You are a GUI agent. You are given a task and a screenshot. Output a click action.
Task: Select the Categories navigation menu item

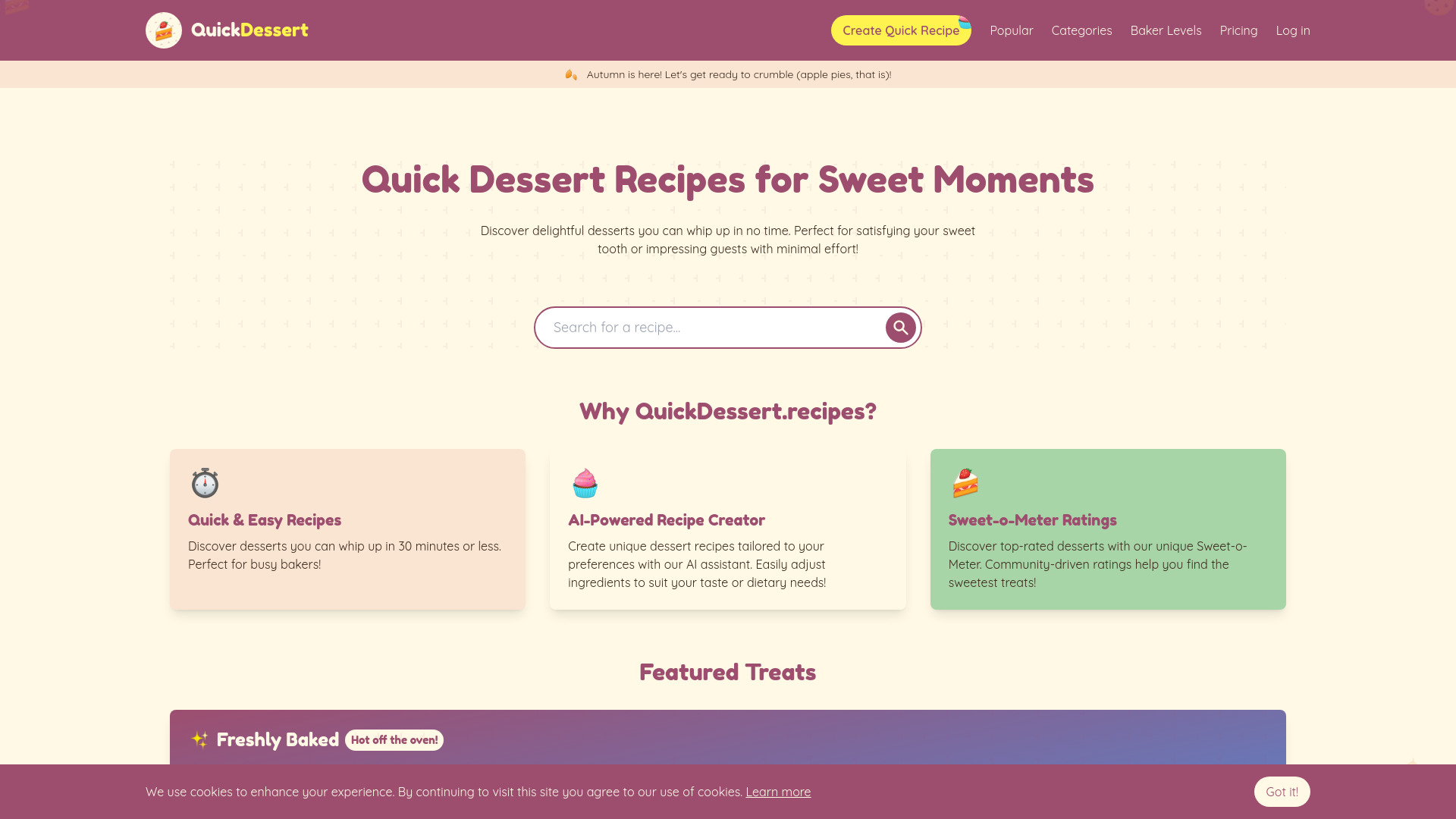1081,30
